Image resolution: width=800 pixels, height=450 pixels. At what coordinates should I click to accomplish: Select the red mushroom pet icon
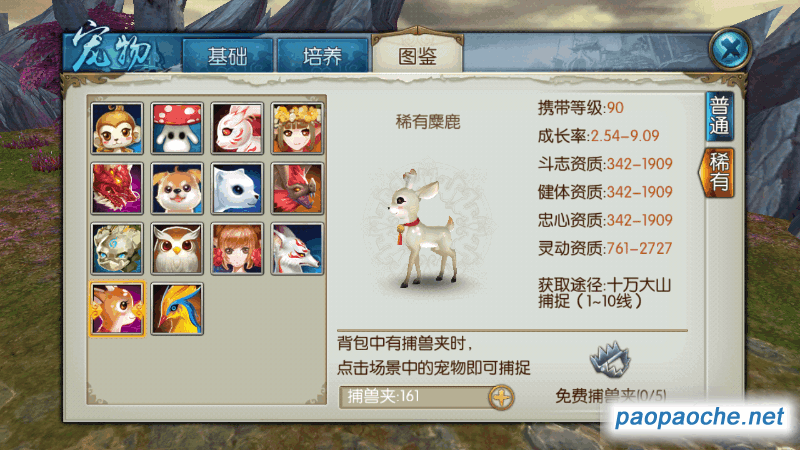[177, 128]
